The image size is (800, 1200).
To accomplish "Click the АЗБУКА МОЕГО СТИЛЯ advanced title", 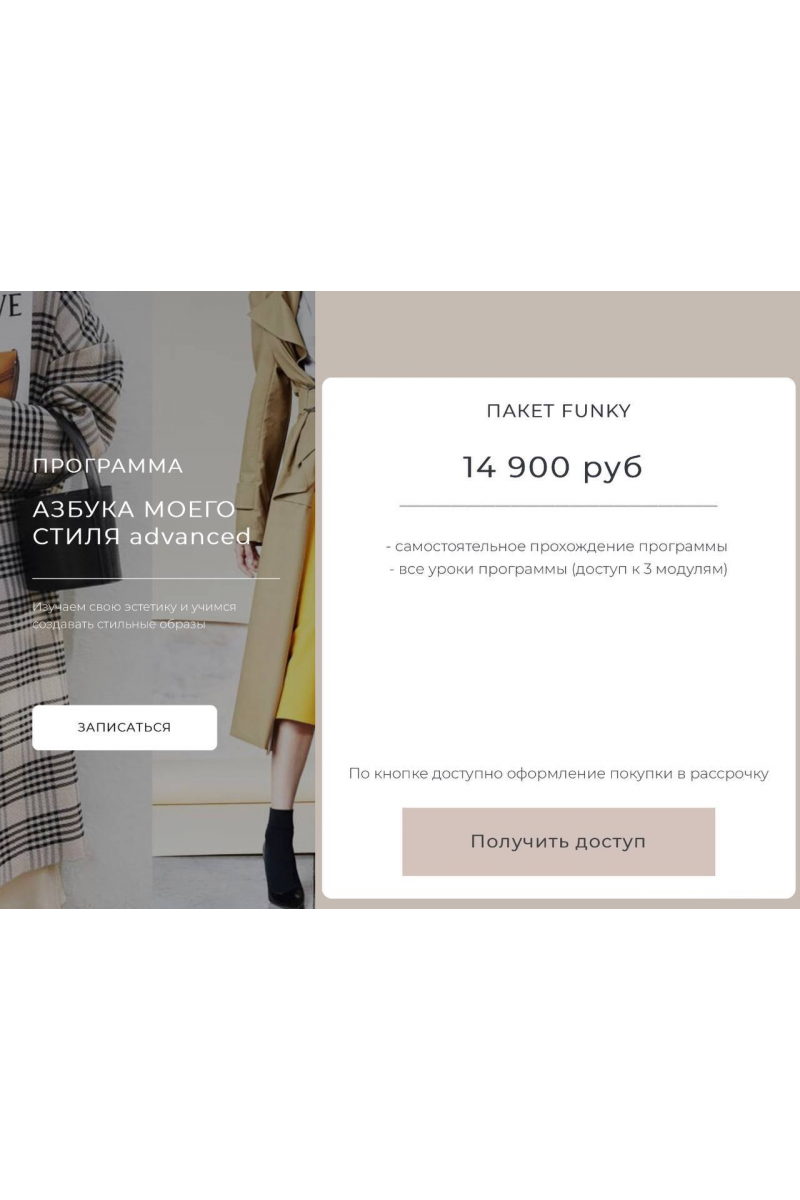I will pyautogui.click(x=142, y=523).
